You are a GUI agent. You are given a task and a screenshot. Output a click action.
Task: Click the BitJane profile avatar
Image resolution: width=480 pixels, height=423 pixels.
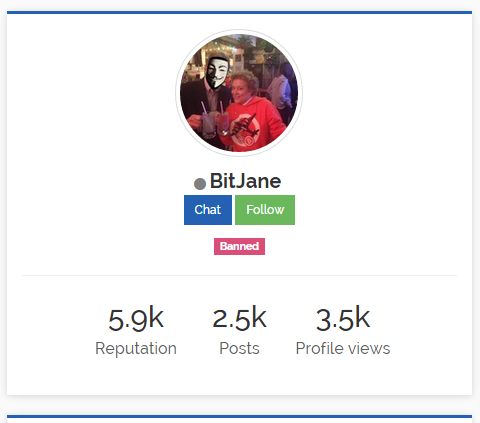coord(239,93)
